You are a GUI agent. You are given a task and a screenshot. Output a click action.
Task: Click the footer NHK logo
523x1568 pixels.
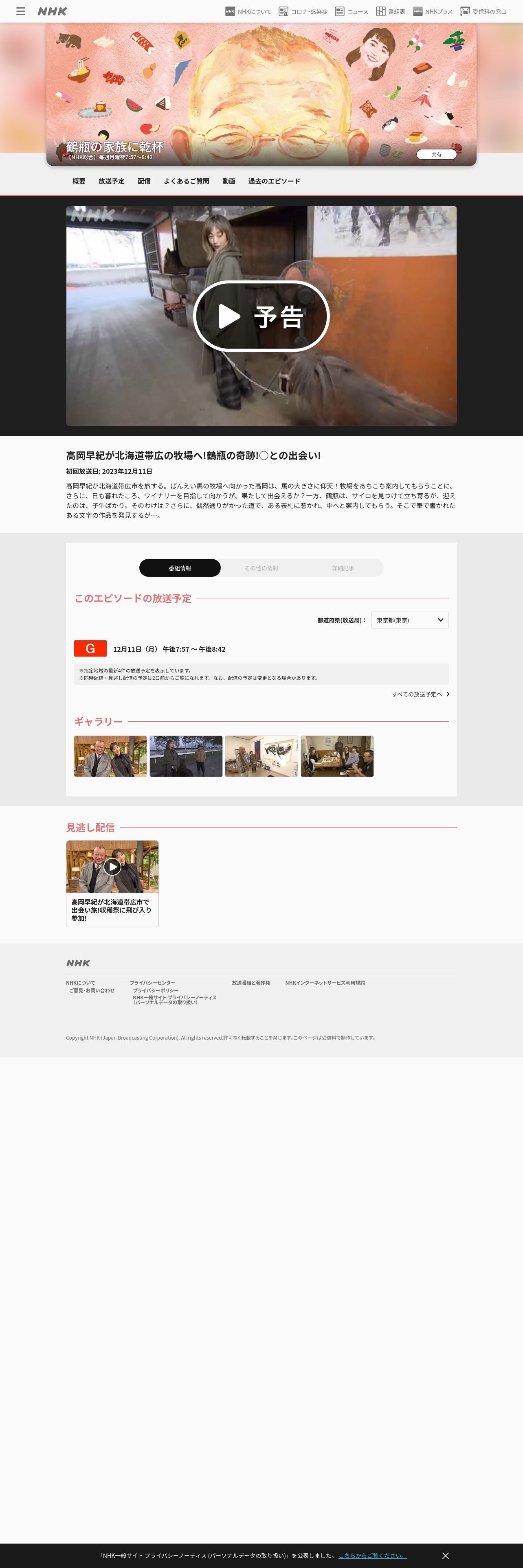[78, 963]
